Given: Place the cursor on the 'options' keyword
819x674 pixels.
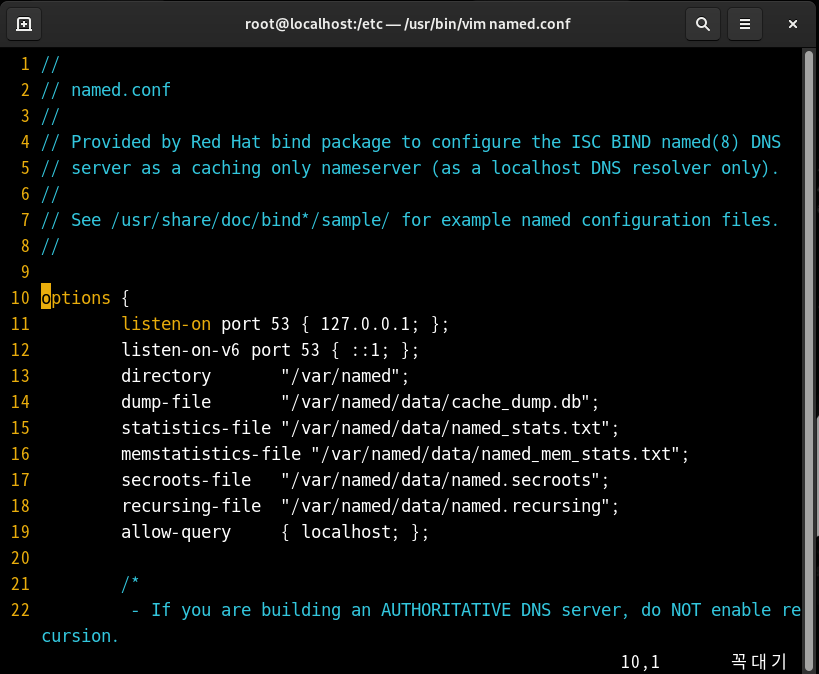Looking at the screenshot, I should [76, 298].
